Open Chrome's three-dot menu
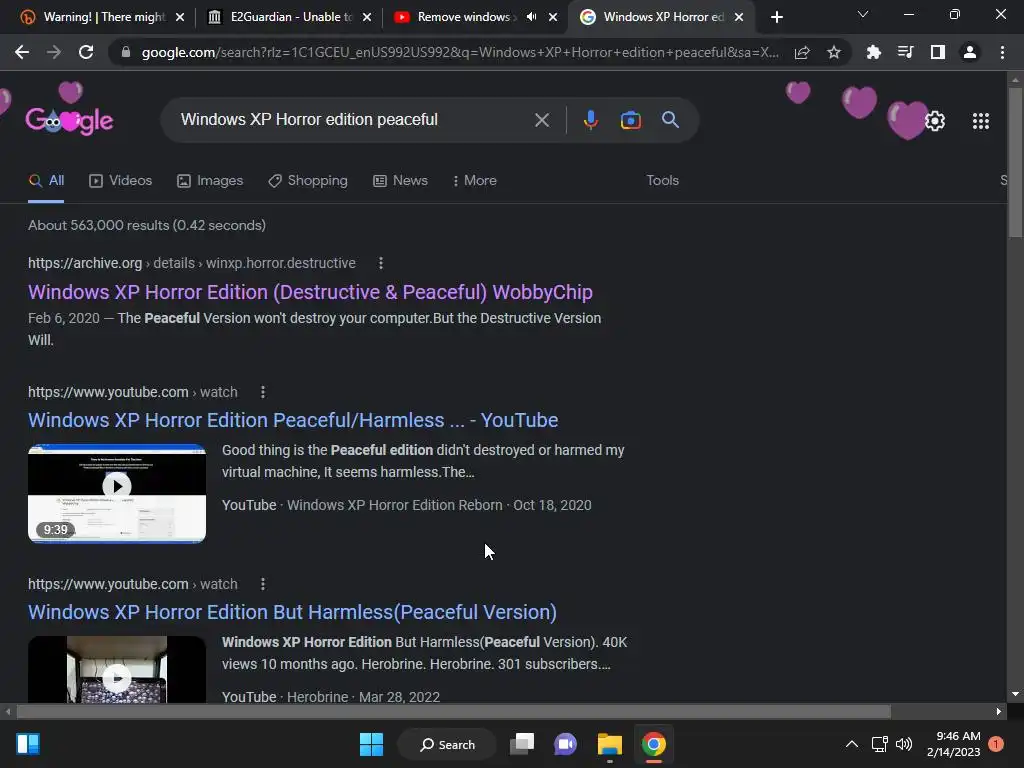1024x768 pixels. tap(1002, 52)
